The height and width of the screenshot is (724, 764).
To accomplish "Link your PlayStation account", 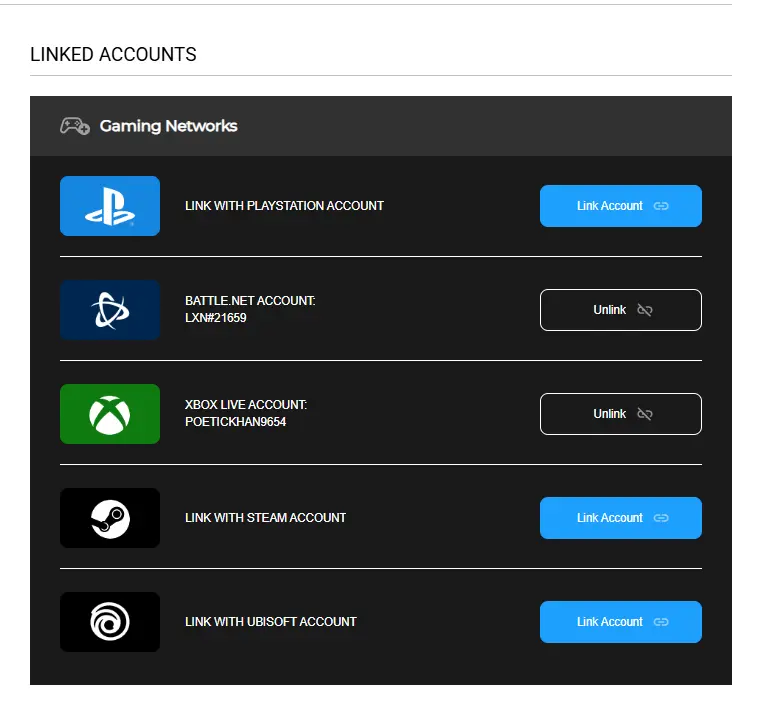I will [621, 206].
